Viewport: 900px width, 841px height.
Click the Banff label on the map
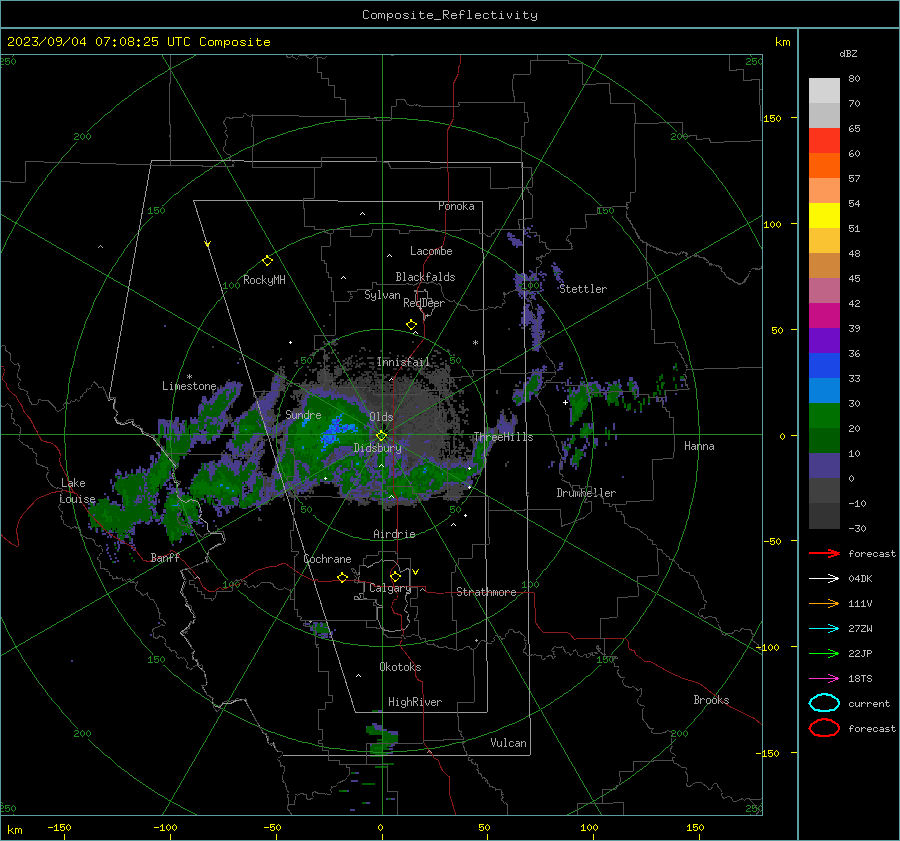tap(165, 558)
